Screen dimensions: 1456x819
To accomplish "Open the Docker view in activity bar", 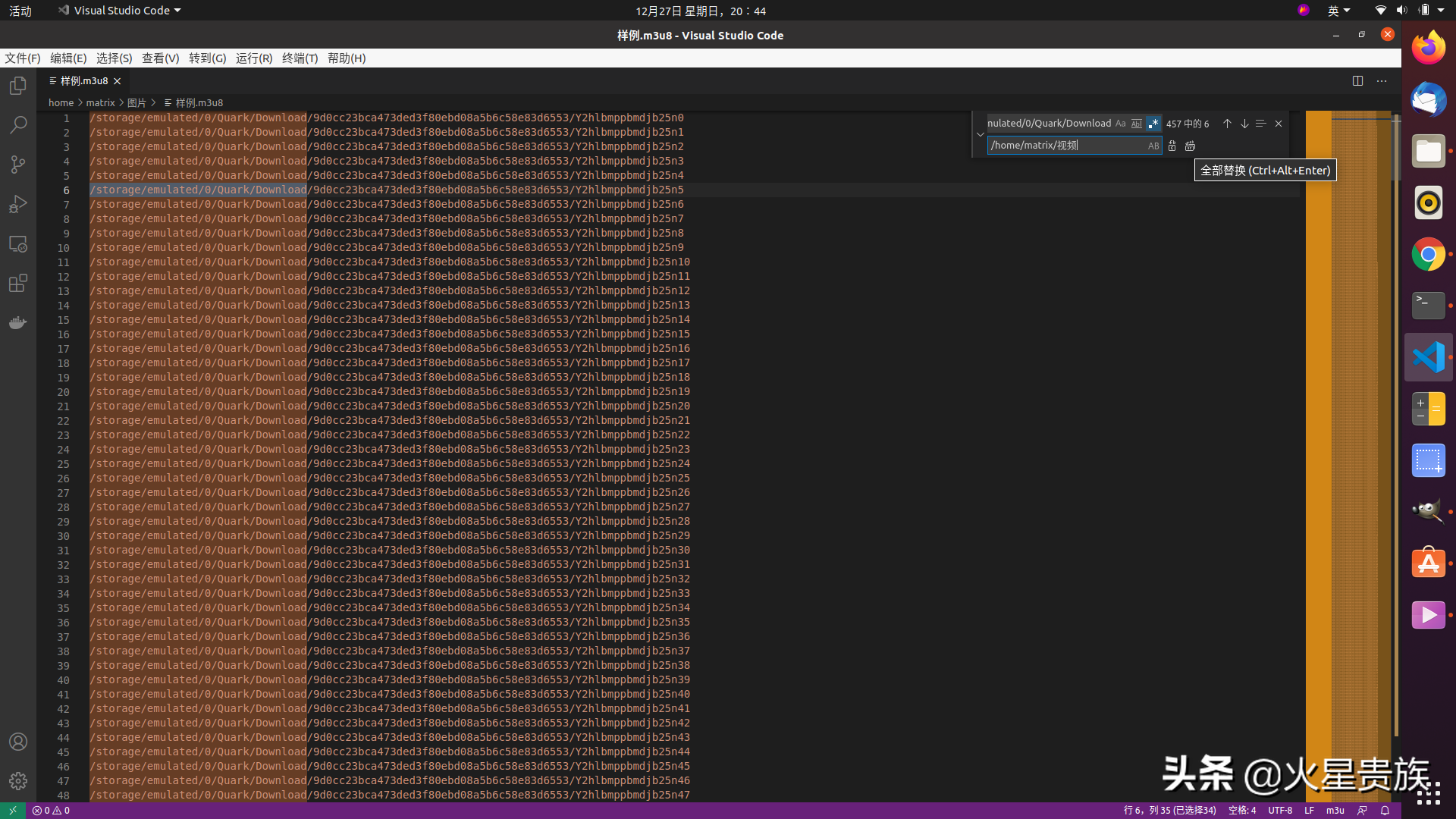I will tap(18, 323).
